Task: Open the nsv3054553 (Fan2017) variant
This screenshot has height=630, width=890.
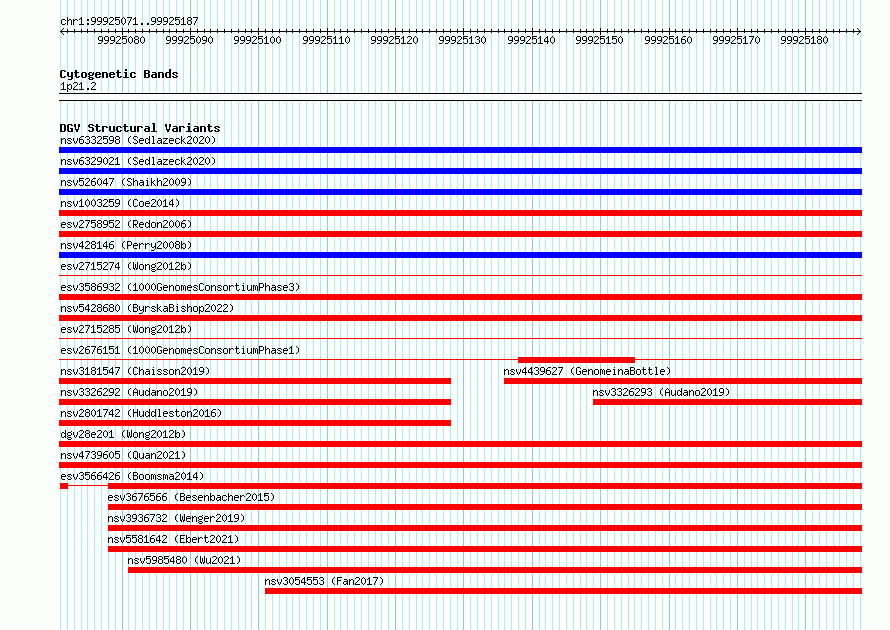Action: coord(324,581)
